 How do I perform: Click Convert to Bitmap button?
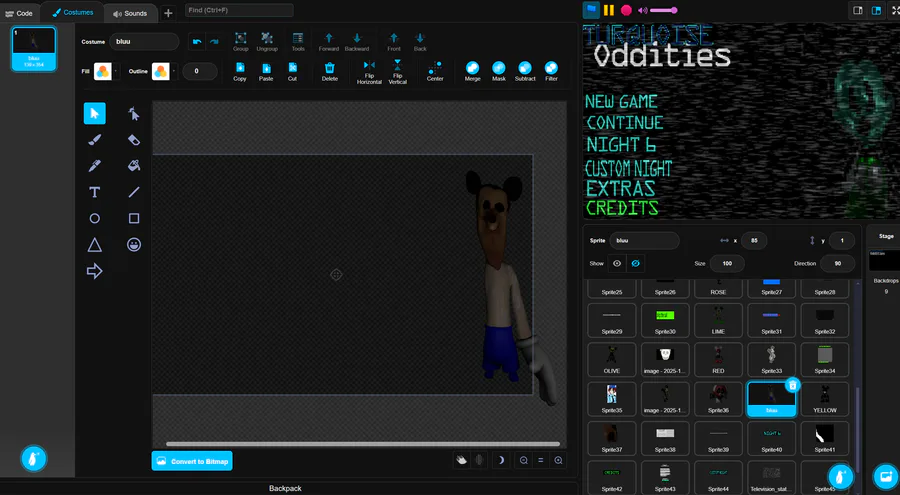point(192,461)
